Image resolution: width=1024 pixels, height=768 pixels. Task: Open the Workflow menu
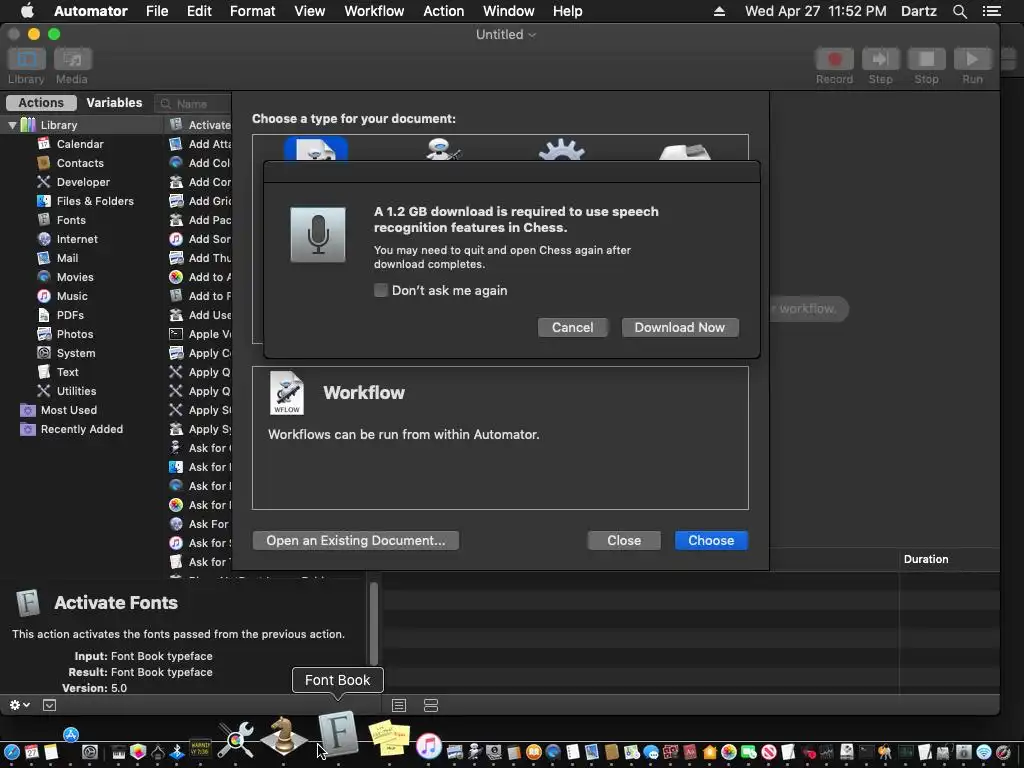pos(374,11)
